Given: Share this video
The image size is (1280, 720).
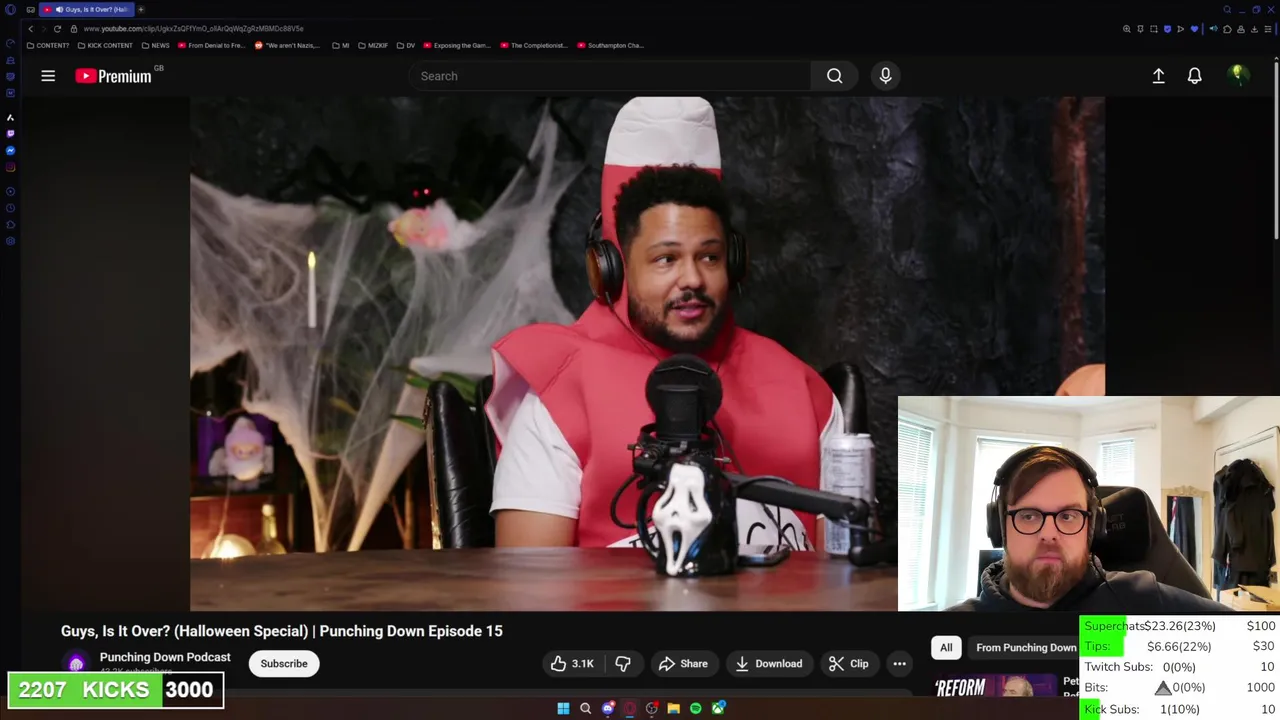Looking at the screenshot, I should [x=683, y=664].
